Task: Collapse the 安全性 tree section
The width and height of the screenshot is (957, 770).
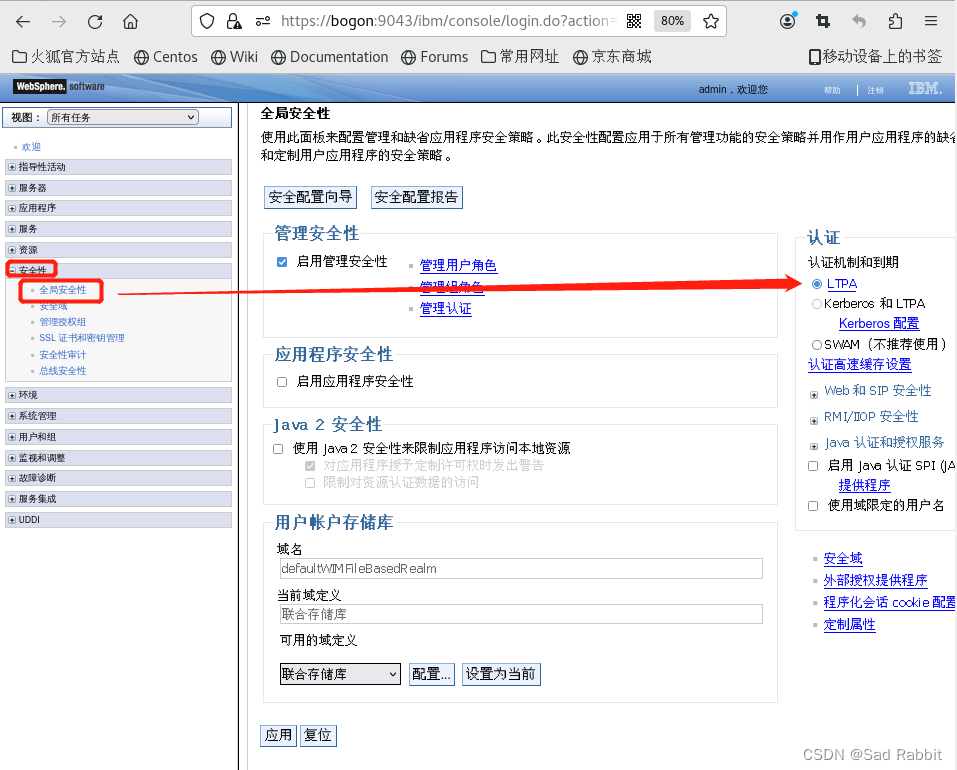Action: coord(12,269)
